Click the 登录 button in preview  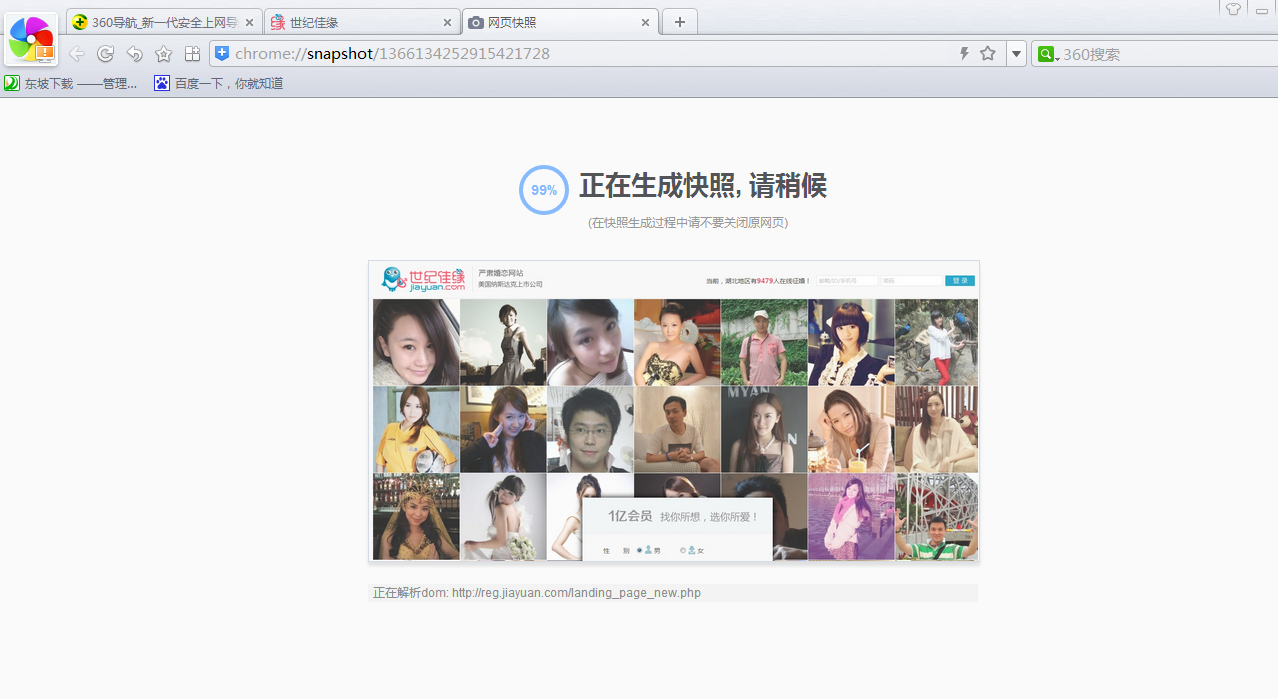[x=960, y=281]
